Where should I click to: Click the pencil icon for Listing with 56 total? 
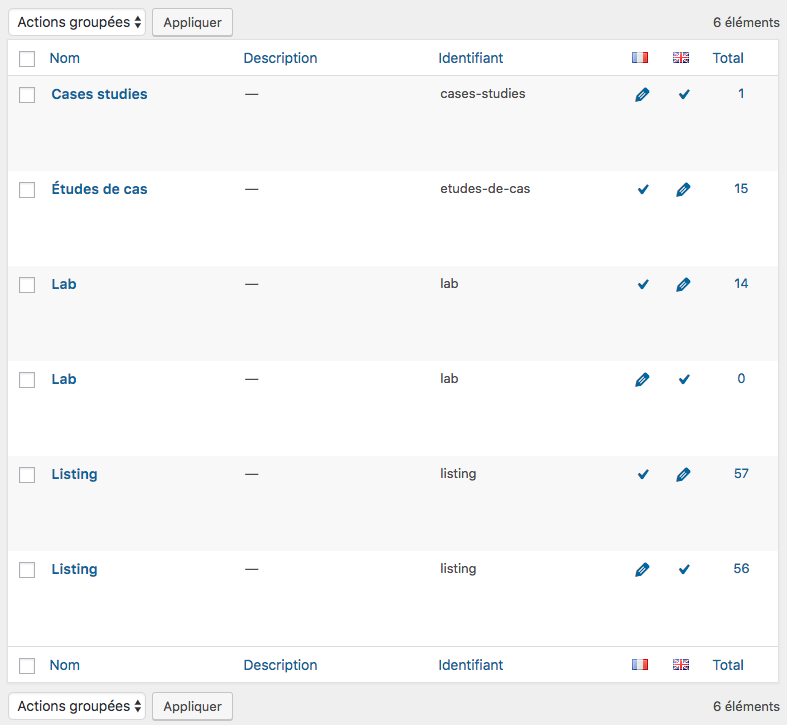click(642, 569)
